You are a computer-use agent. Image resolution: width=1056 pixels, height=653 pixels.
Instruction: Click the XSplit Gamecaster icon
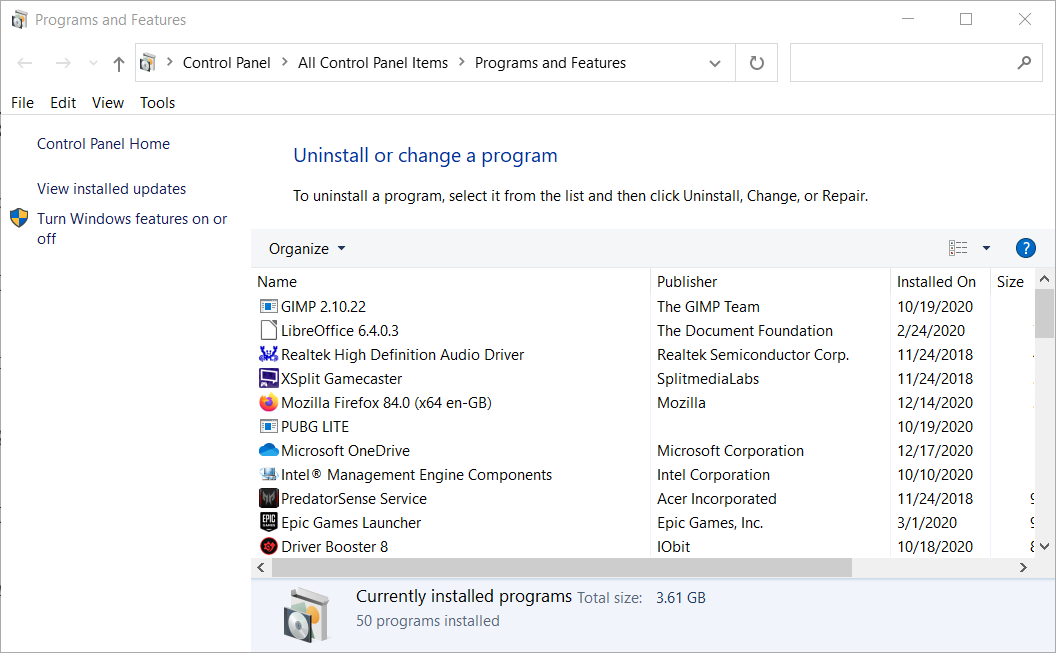pyautogui.click(x=269, y=378)
